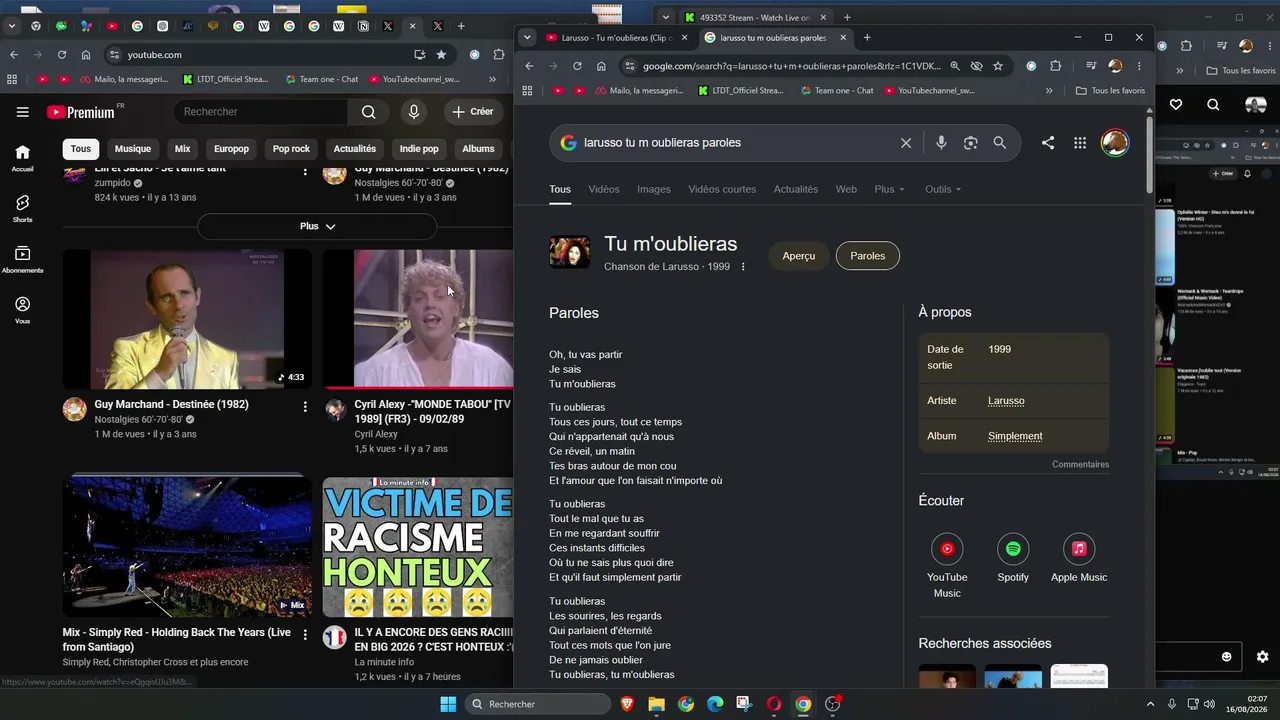The image size is (1280, 720).
Task: Go to YouTube Premium home logo
Action: (x=80, y=112)
